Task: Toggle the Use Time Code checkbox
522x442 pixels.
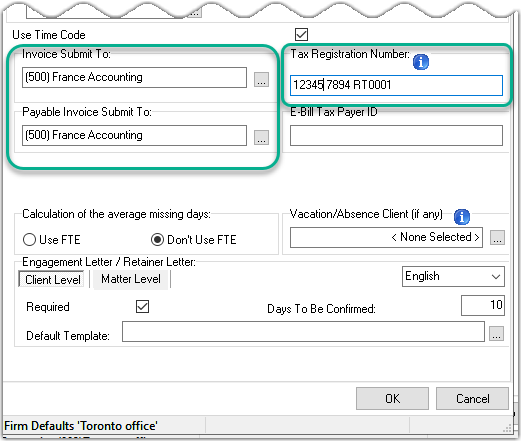Action: (x=301, y=34)
